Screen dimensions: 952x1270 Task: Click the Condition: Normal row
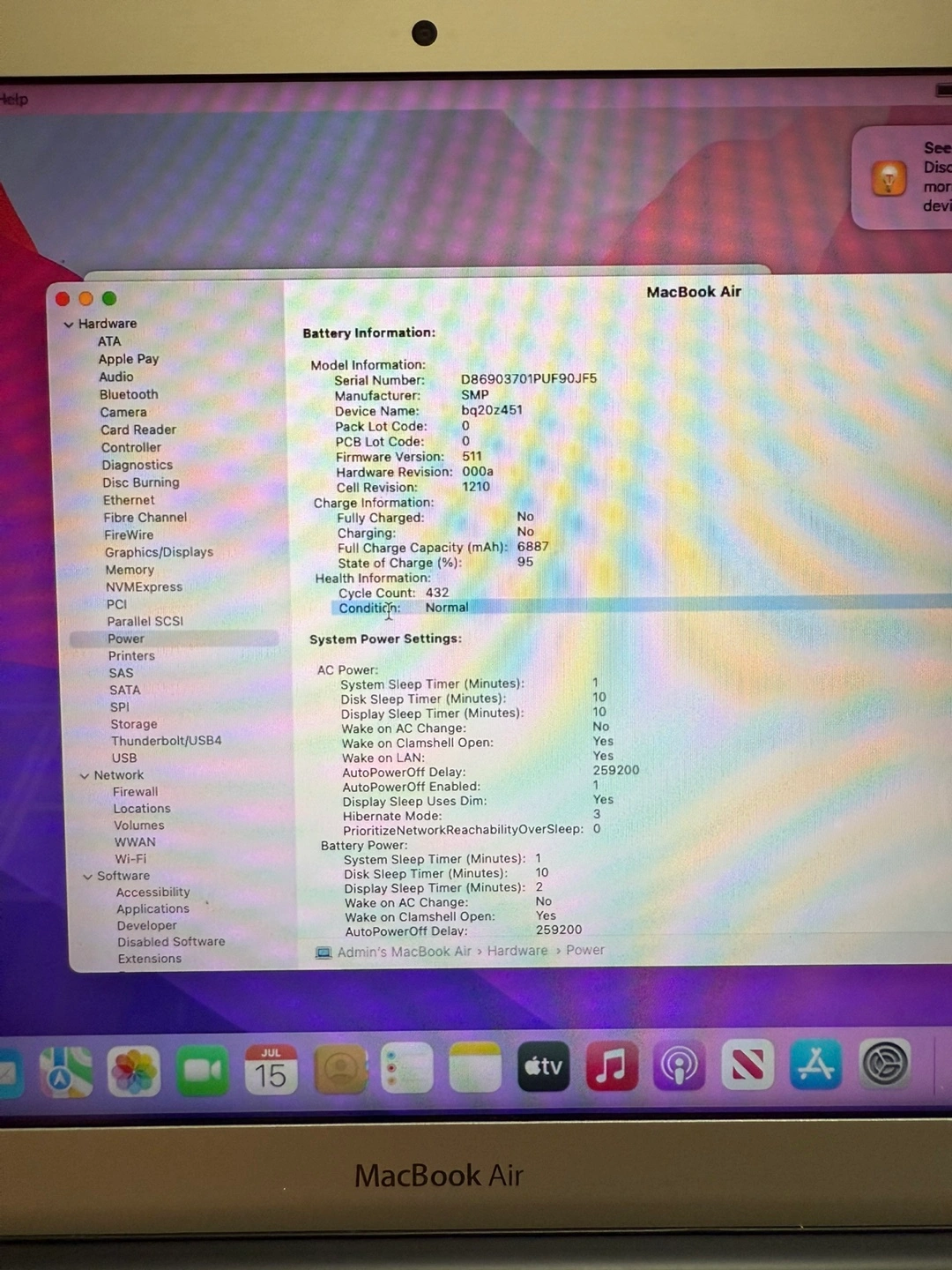click(641, 607)
